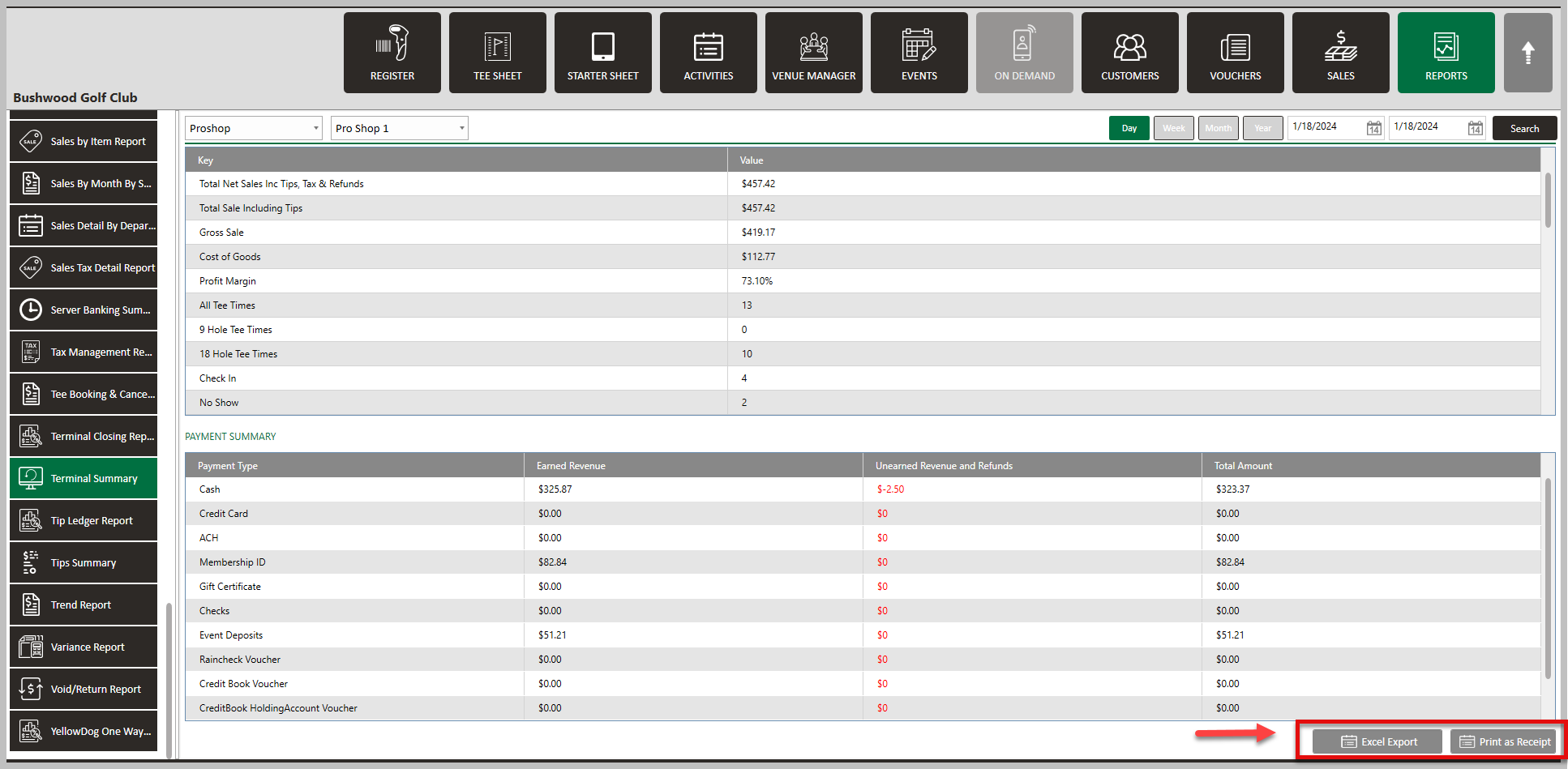
Task: Open the end date calendar picker
Action: tap(1475, 128)
